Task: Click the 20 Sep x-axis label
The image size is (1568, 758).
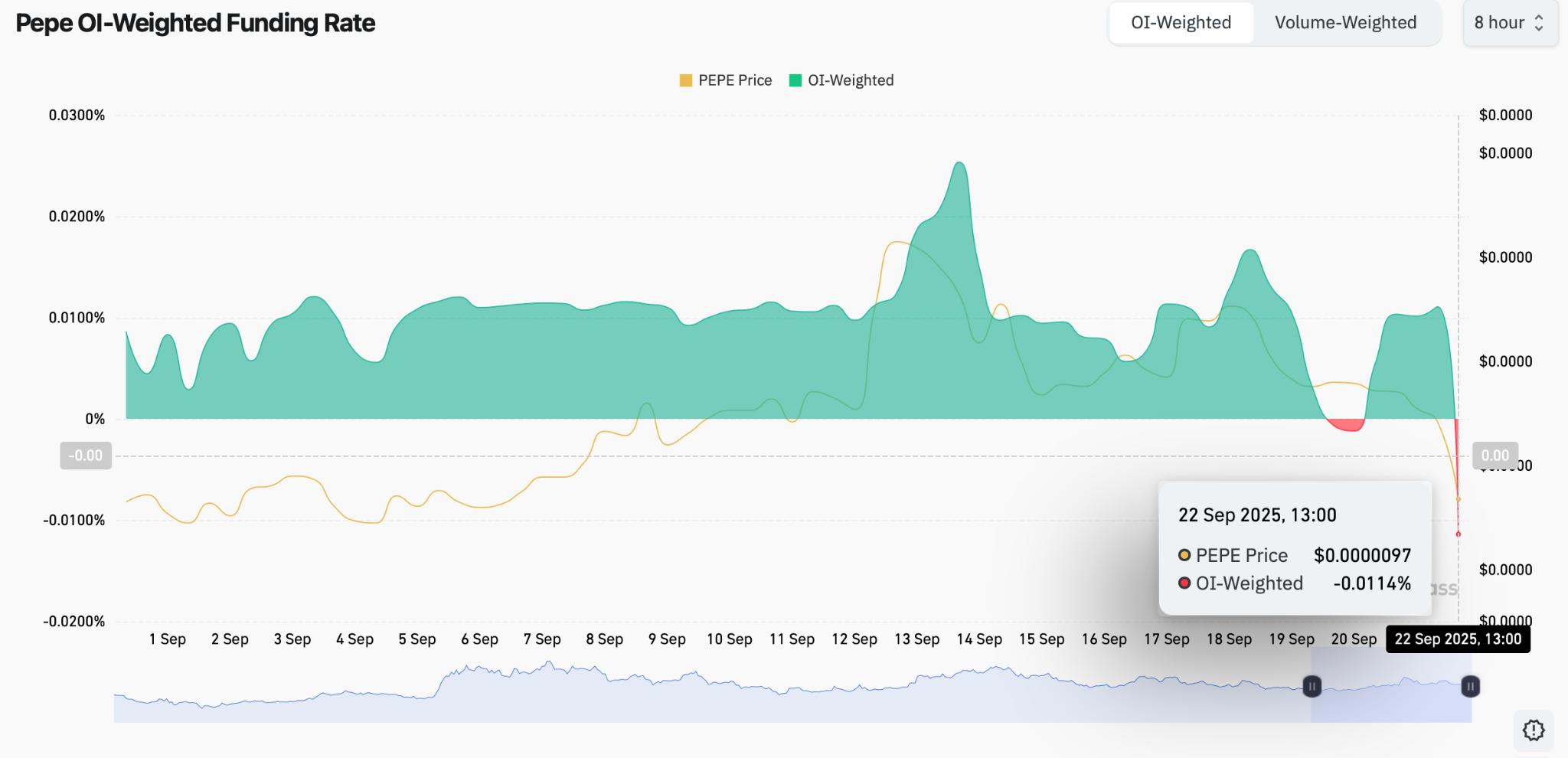Action: 1354,639
